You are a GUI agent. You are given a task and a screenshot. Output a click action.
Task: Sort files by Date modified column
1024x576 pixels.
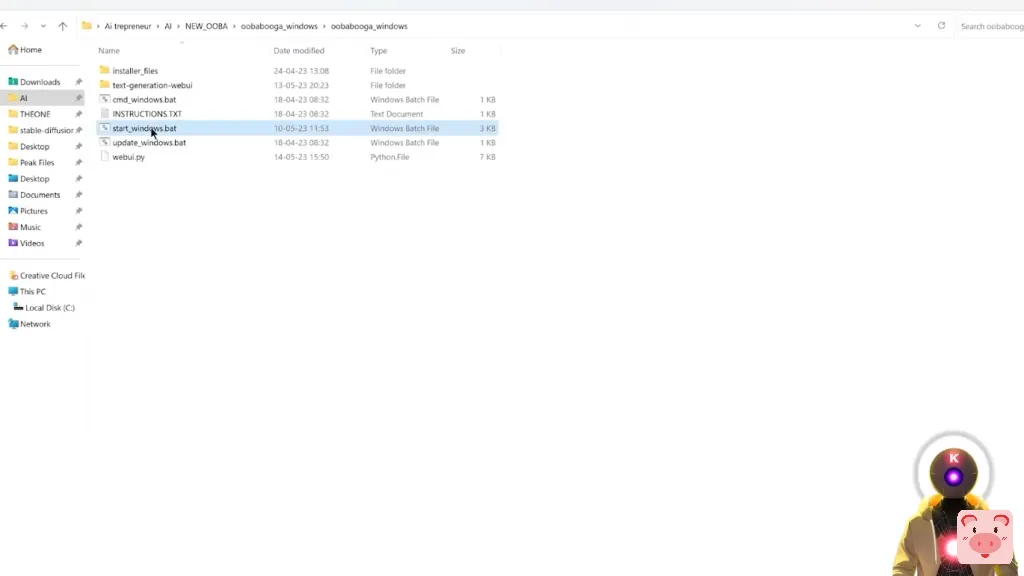298,50
